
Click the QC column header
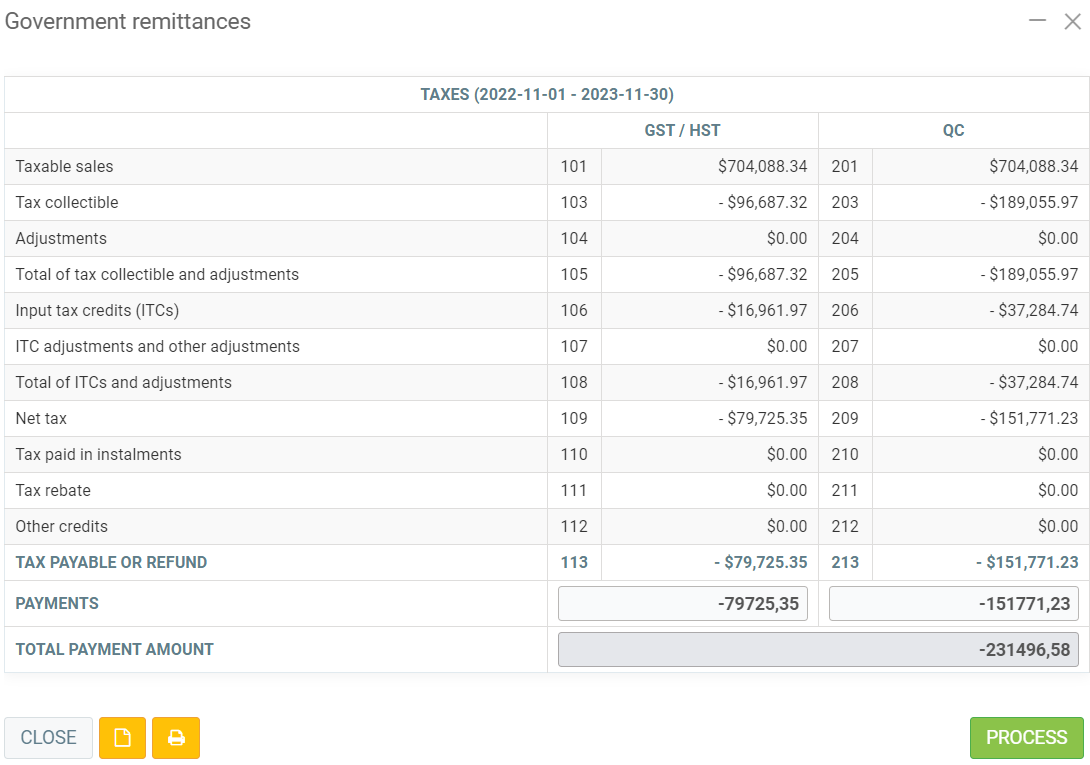[953, 131]
